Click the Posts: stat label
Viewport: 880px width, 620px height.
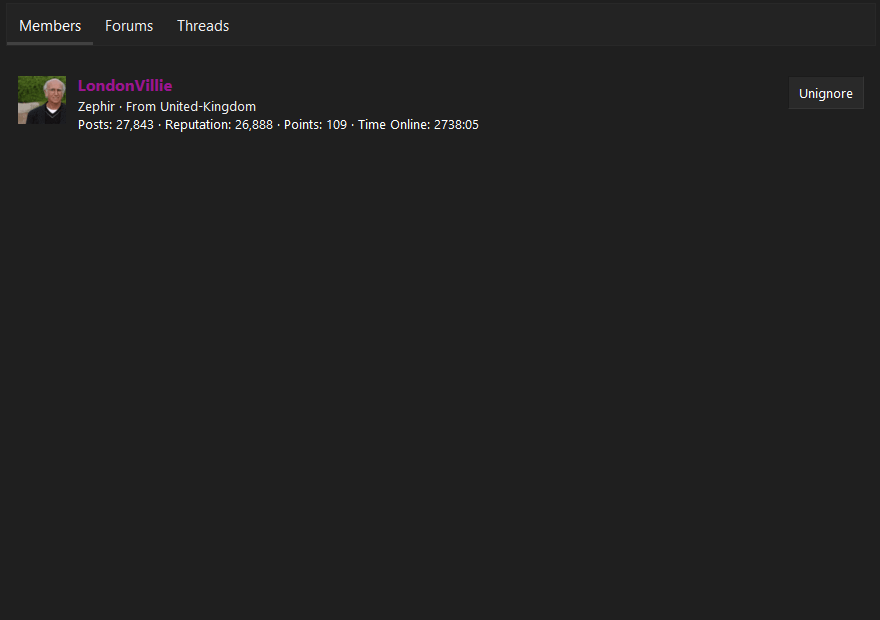[94, 124]
